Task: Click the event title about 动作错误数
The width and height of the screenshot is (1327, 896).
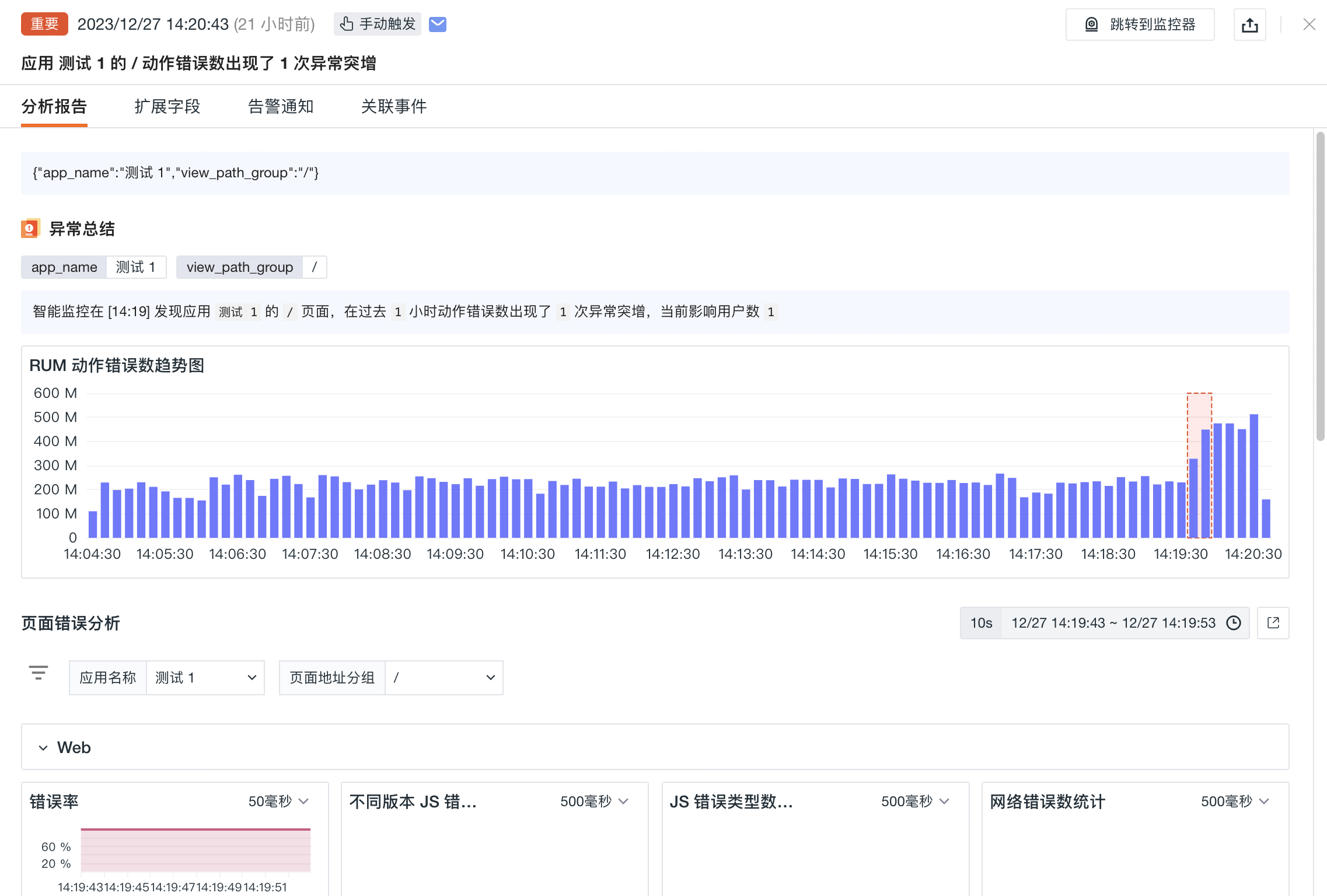Action: pyautogui.click(x=198, y=63)
